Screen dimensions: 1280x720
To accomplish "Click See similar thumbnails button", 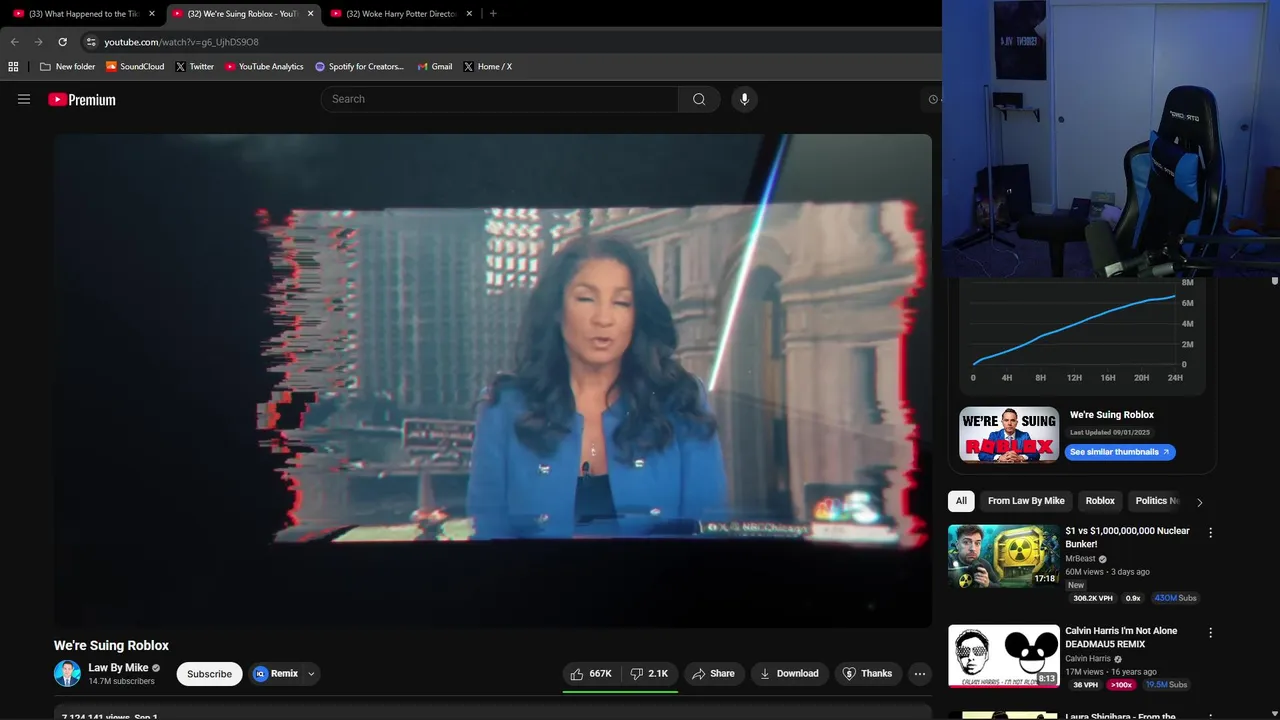I will (1120, 452).
